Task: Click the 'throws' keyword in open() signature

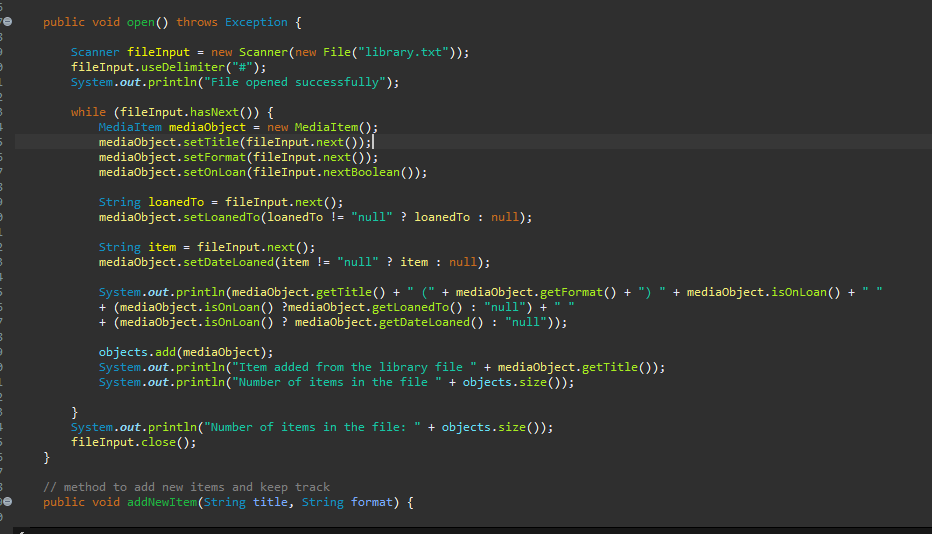Action: (197, 22)
